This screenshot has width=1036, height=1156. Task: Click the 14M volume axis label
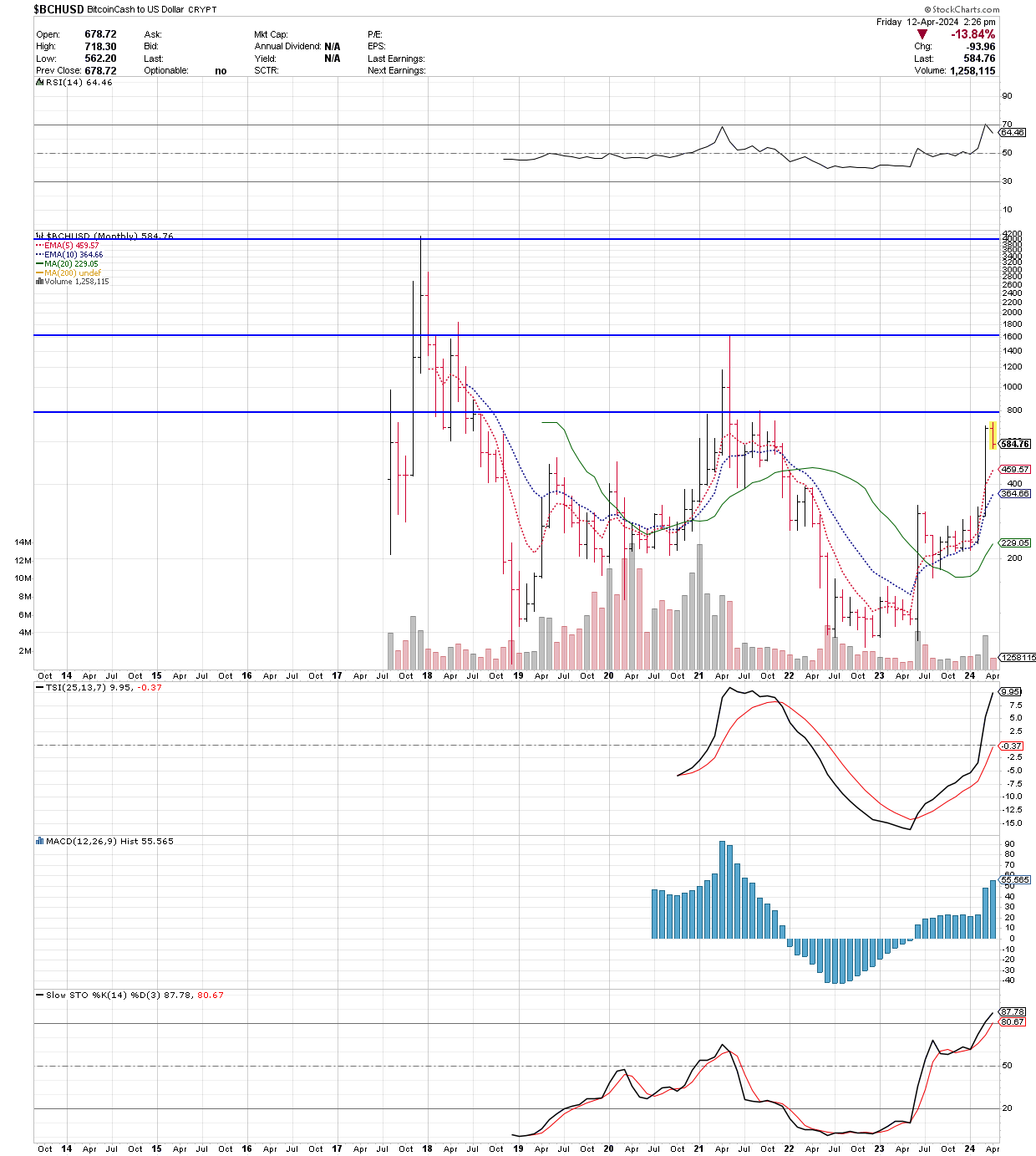(23, 542)
